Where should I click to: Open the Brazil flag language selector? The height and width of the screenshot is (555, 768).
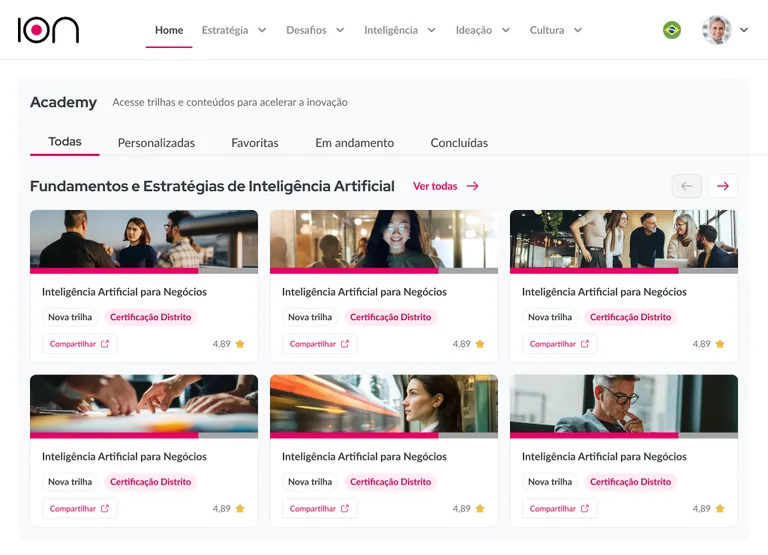click(x=672, y=30)
